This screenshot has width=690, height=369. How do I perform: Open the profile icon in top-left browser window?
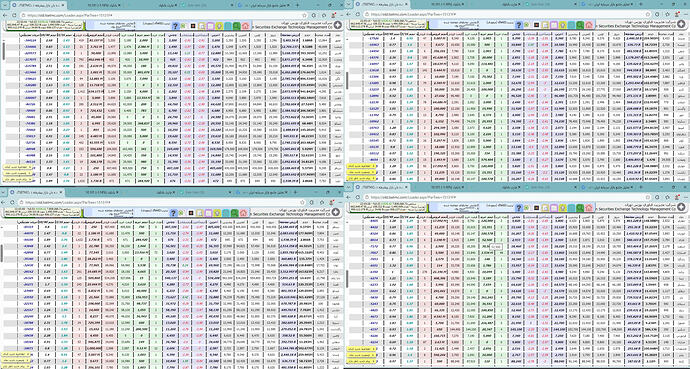click(333, 15)
